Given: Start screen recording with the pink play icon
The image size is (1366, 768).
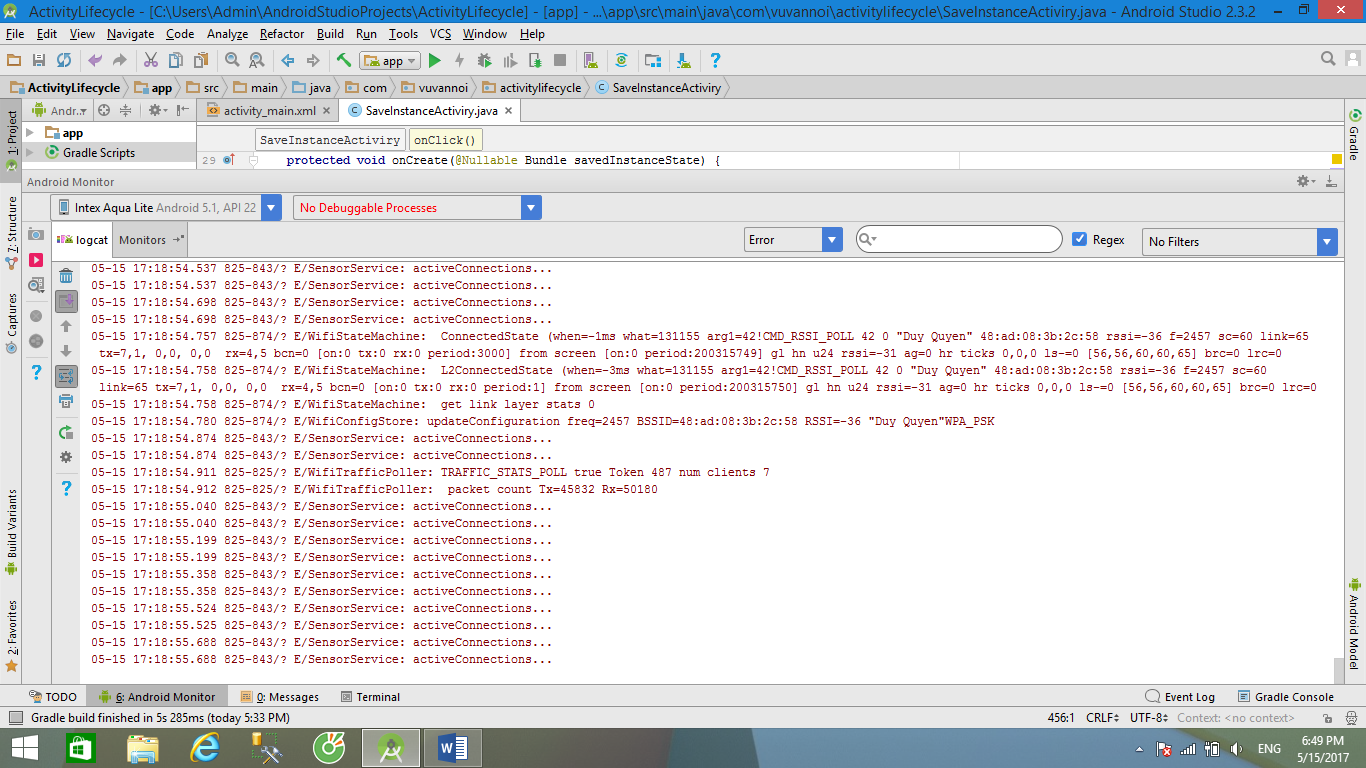Looking at the screenshot, I should point(36,260).
